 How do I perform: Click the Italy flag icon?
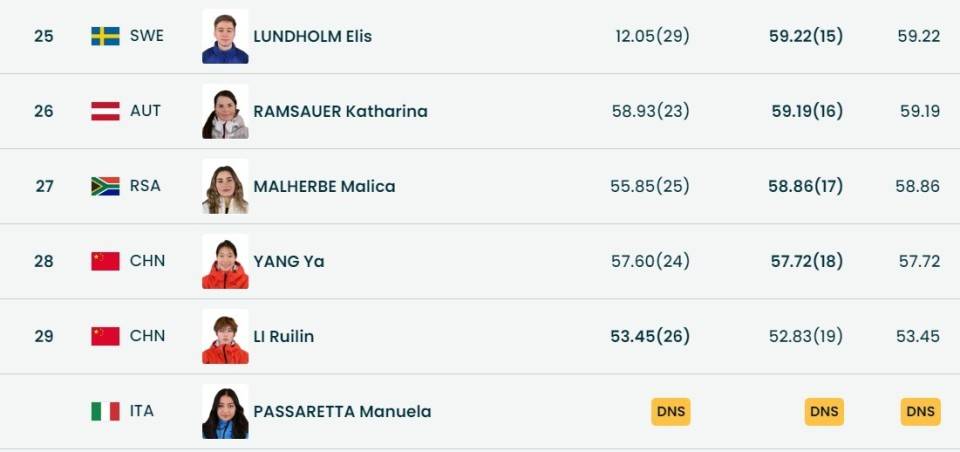[x=105, y=411]
